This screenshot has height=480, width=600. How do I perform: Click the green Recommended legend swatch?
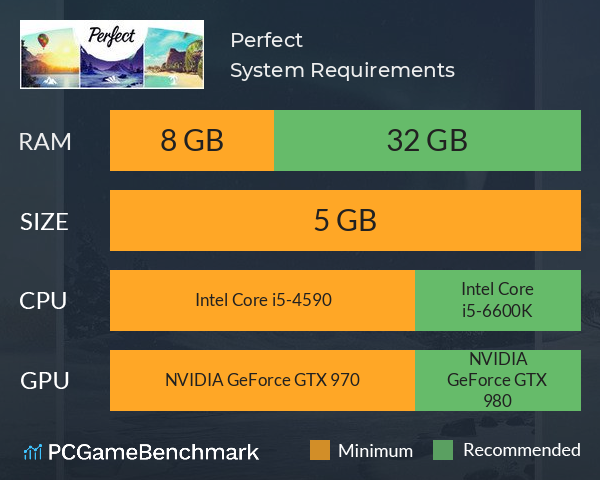(x=443, y=450)
